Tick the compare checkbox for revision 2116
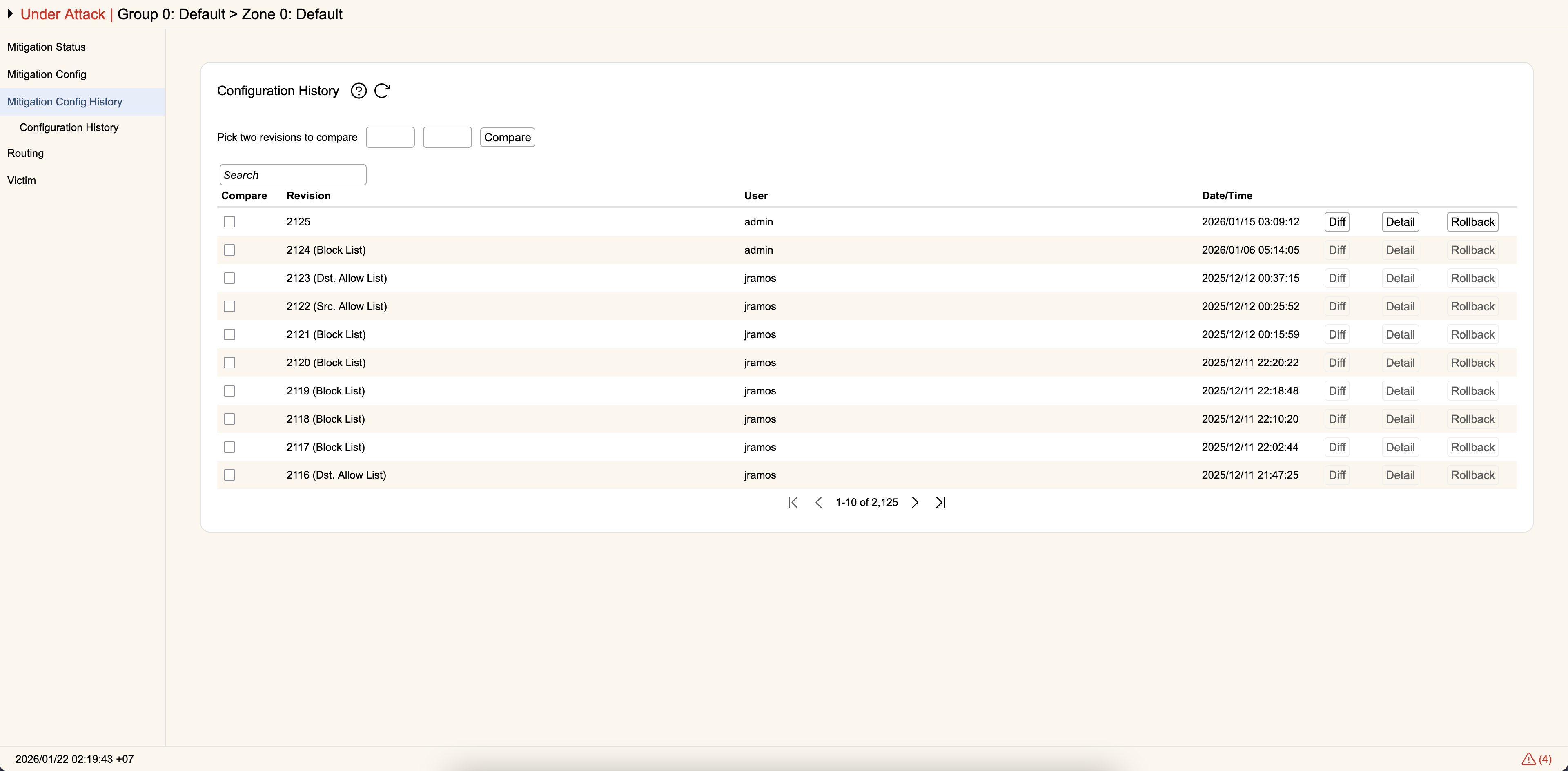The height and width of the screenshot is (771, 1568). [x=229, y=475]
